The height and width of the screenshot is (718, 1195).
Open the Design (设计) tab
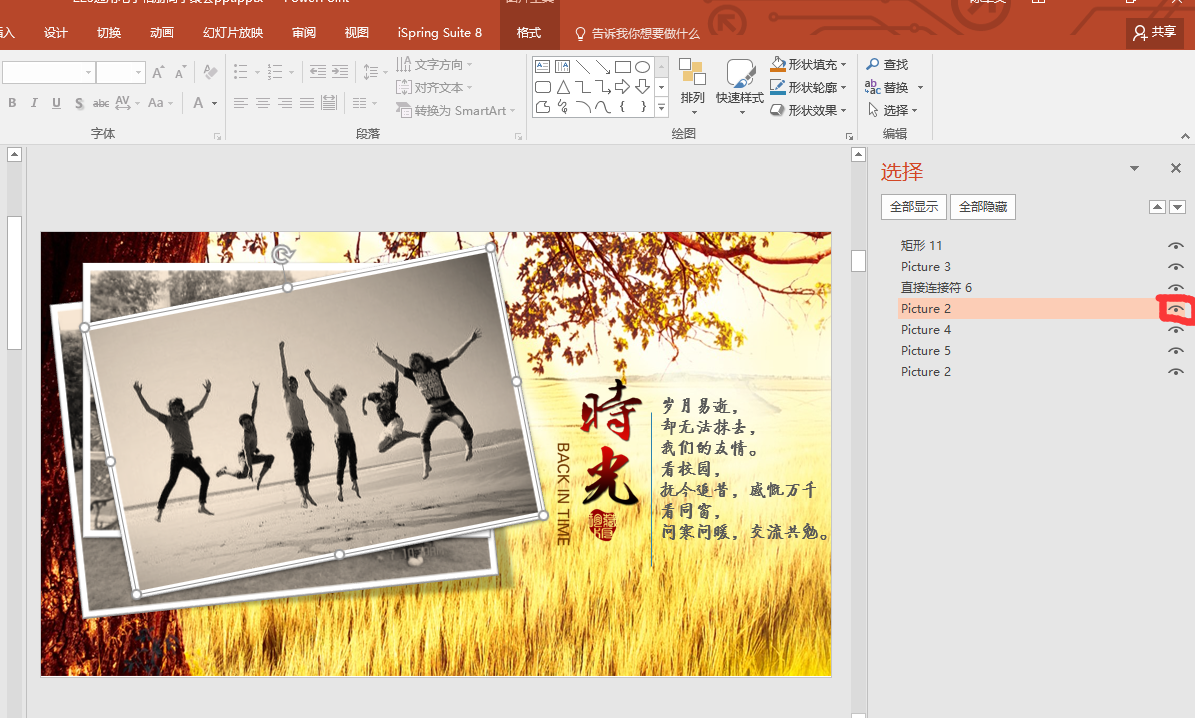(x=56, y=33)
